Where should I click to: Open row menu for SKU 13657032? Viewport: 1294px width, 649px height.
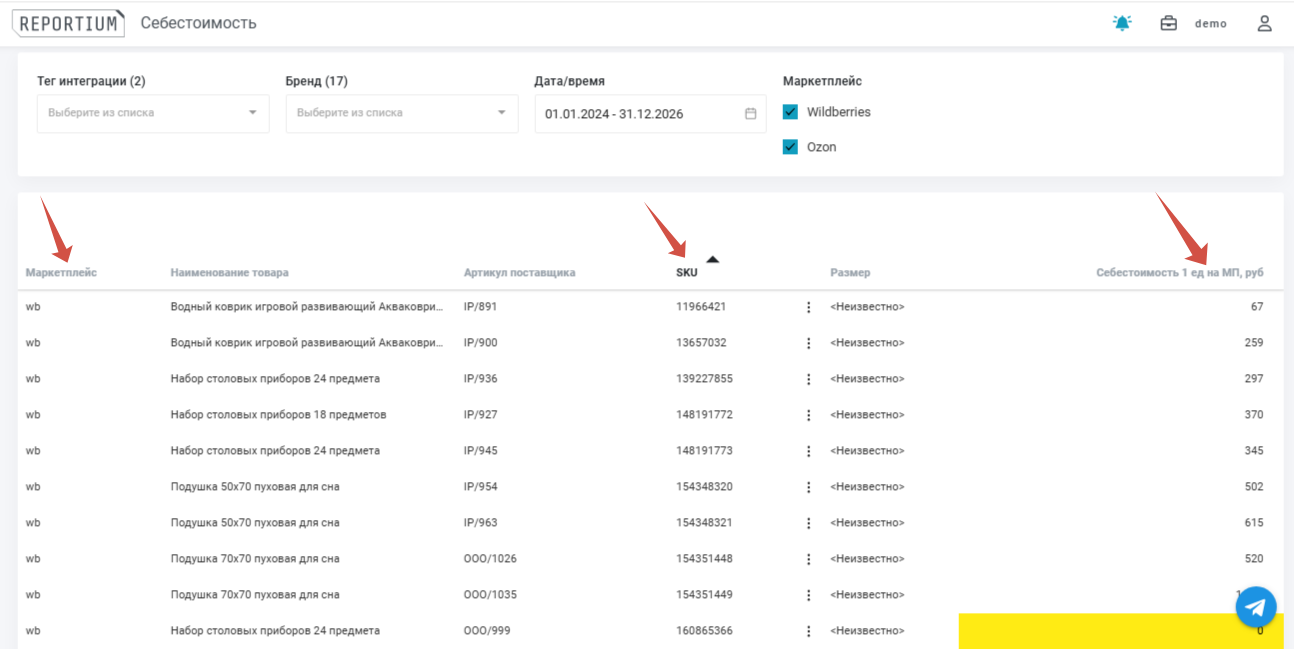point(809,343)
